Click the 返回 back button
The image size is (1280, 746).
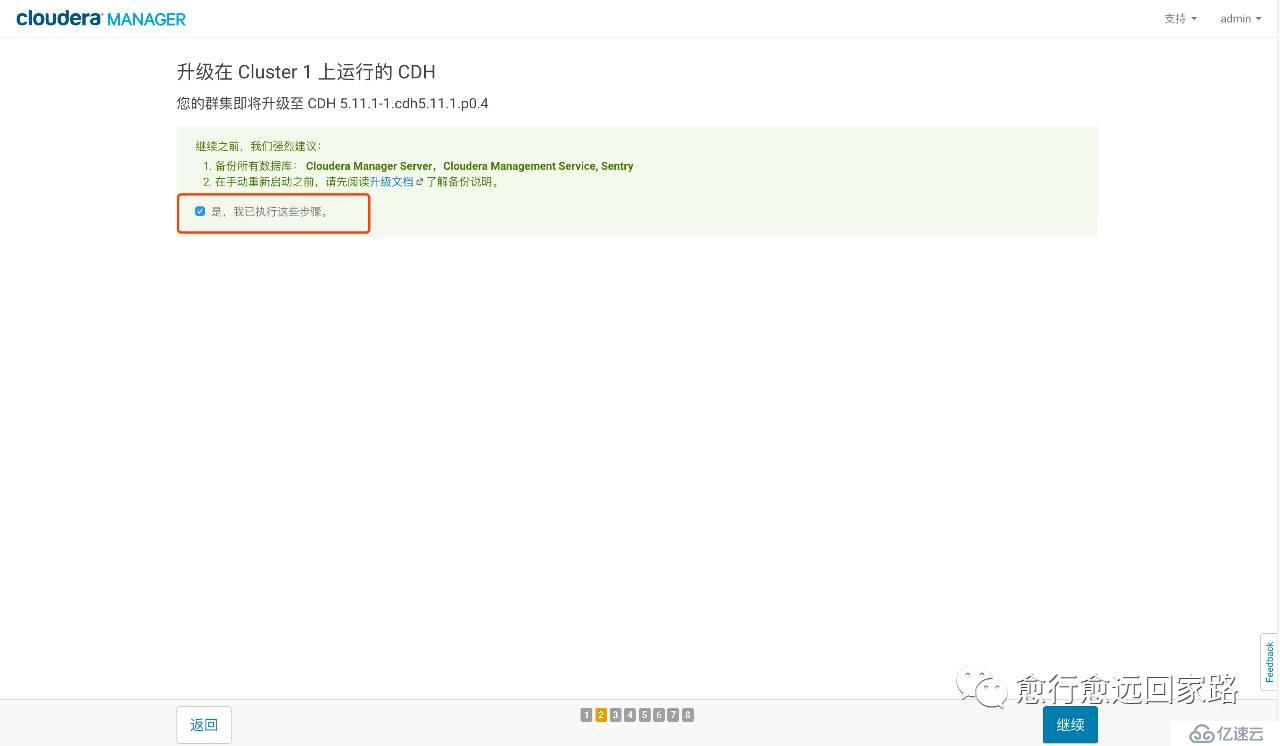pyautogui.click(x=204, y=725)
